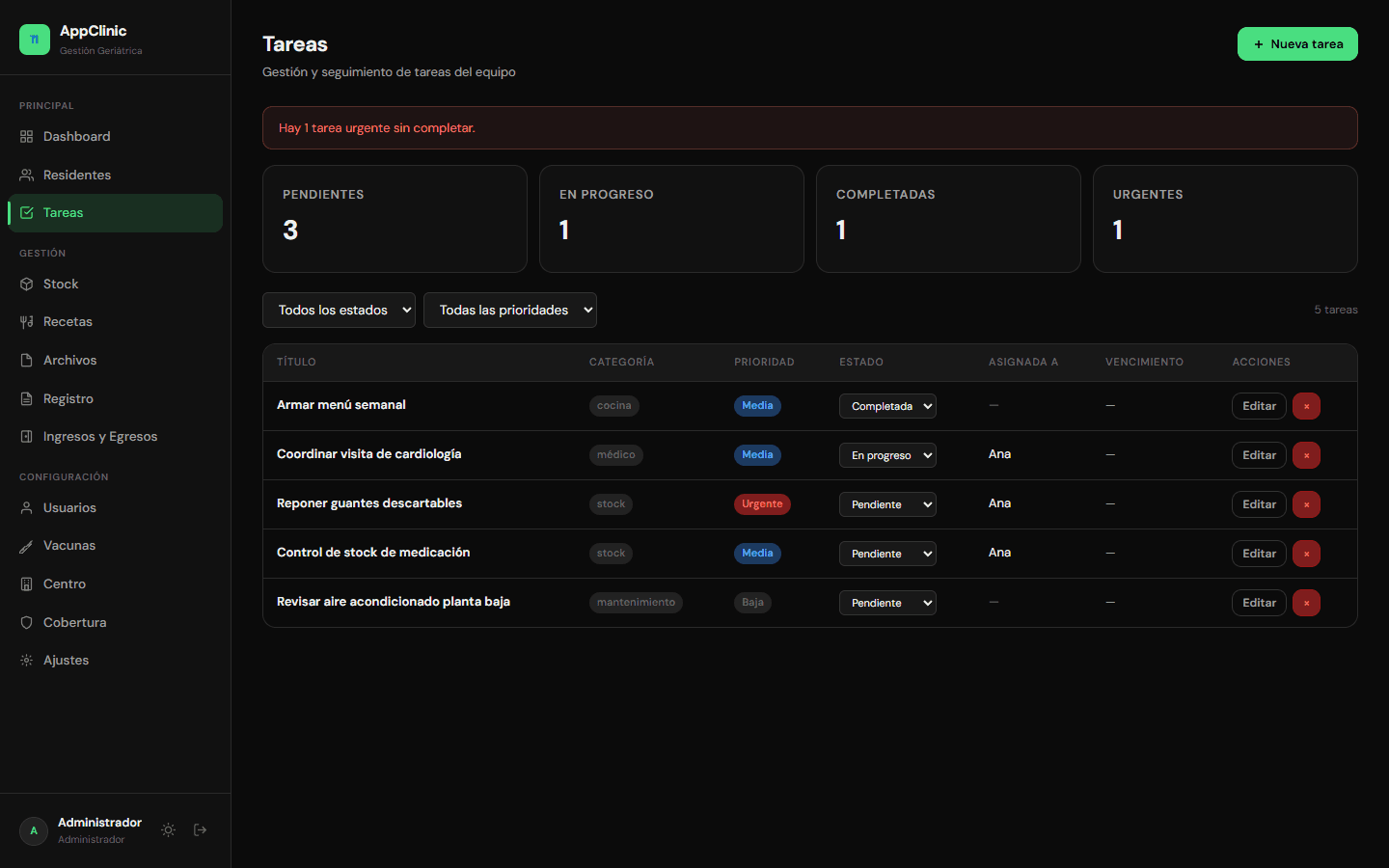1389x868 pixels.
Task: Expand the Todas las prioridades filter
Action: point(510,310)
